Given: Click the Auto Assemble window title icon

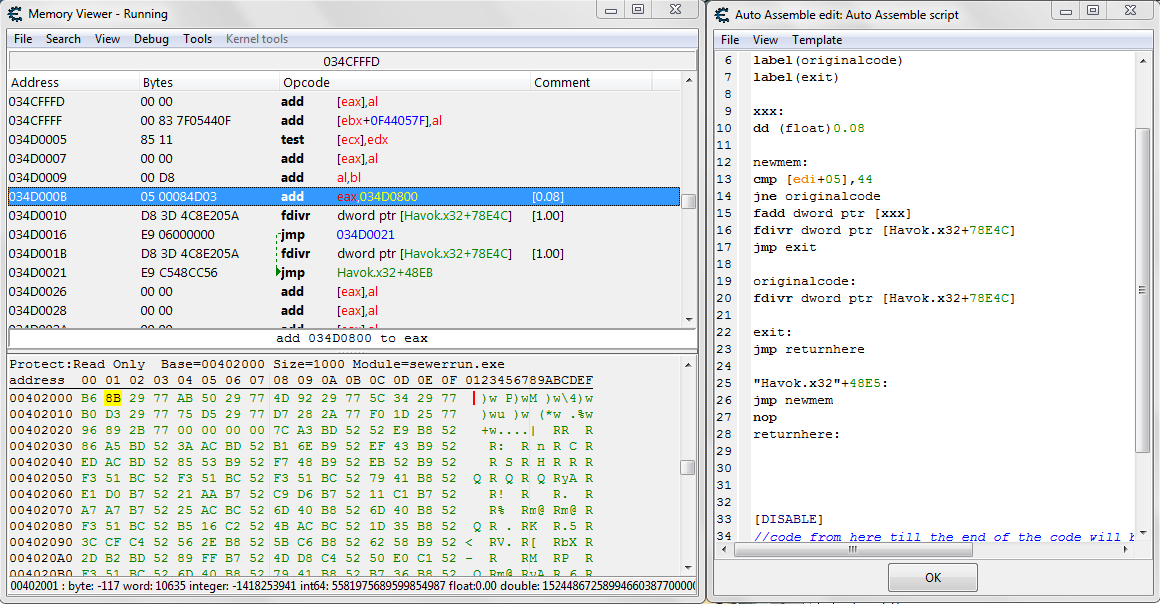Looking at the screenshot, I should tap(723, 14).
